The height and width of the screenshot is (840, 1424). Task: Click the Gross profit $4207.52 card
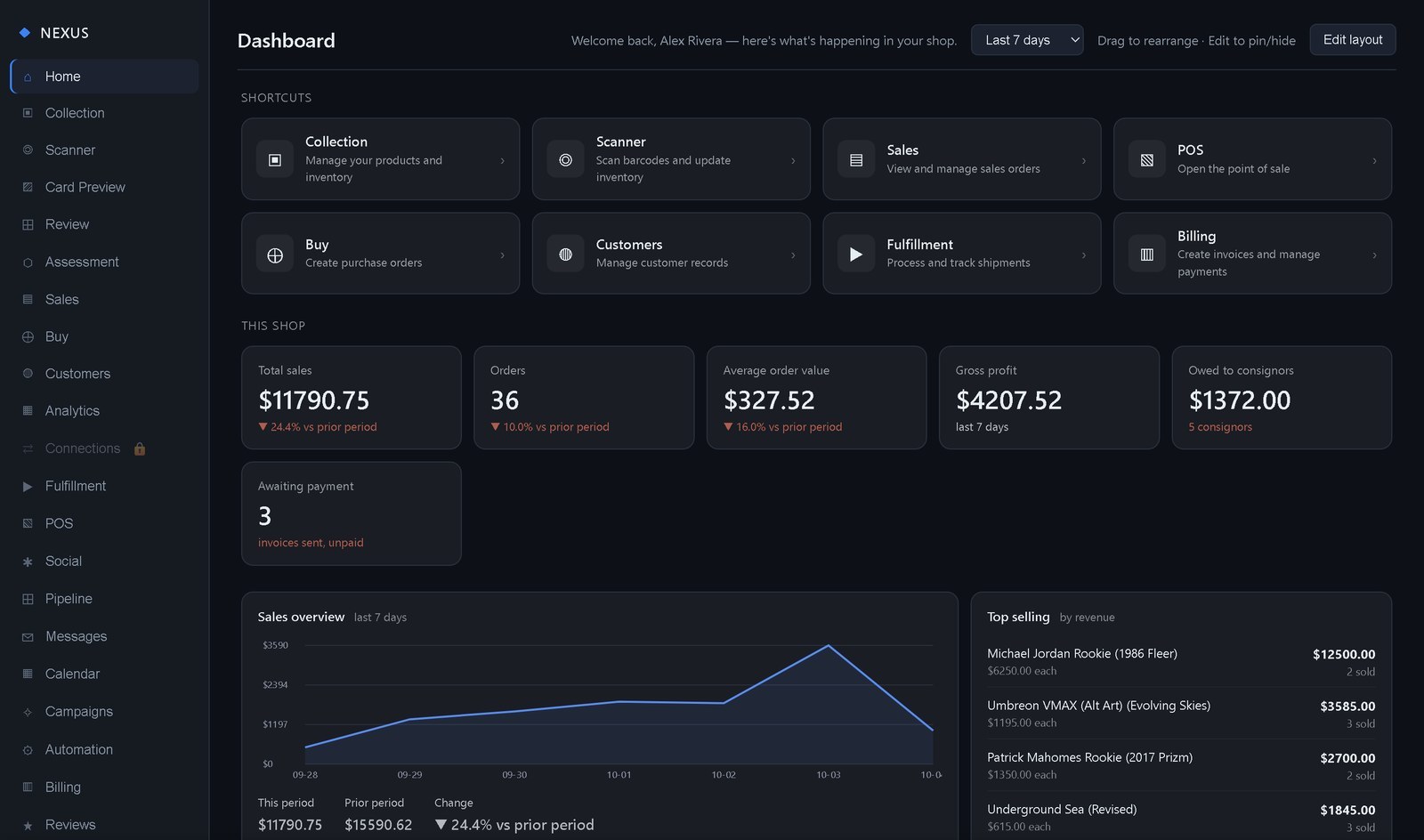tap(1049, 398)
